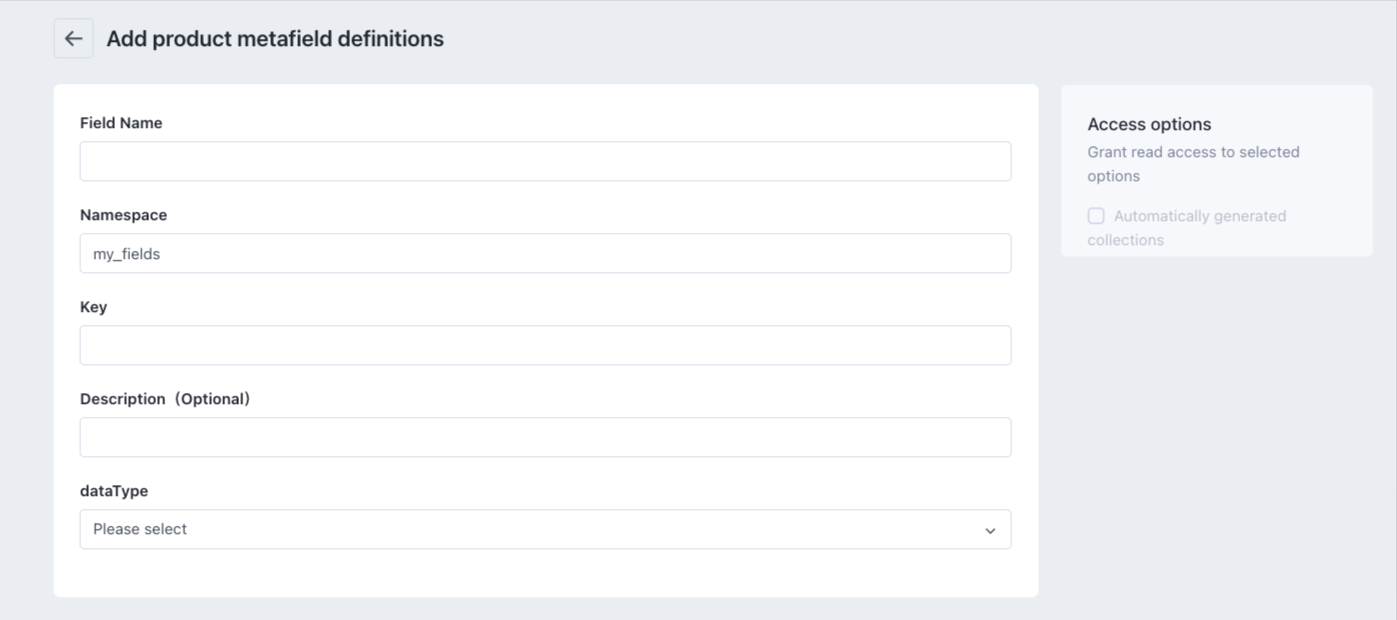The width and height of the screenshot is (1397, 620).
Task: Select the Description (Optional) input box
Action: pos(545,437)
